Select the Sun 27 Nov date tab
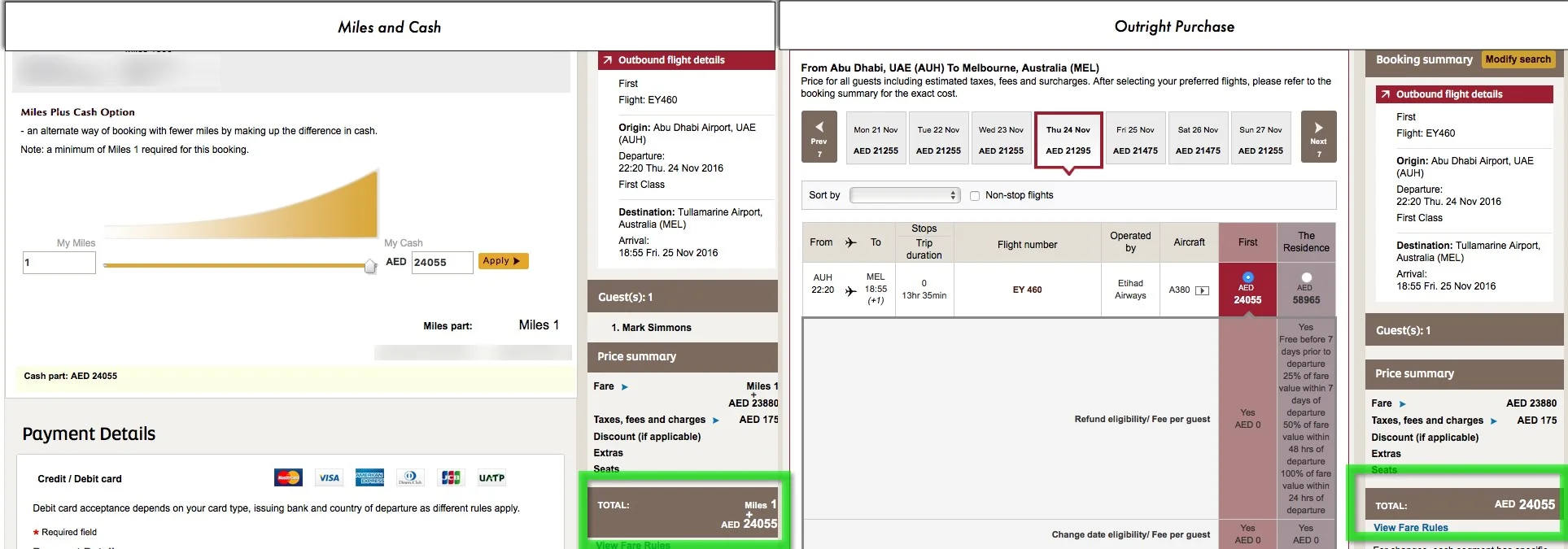1568x549 pixels. tap(1260, 138)
